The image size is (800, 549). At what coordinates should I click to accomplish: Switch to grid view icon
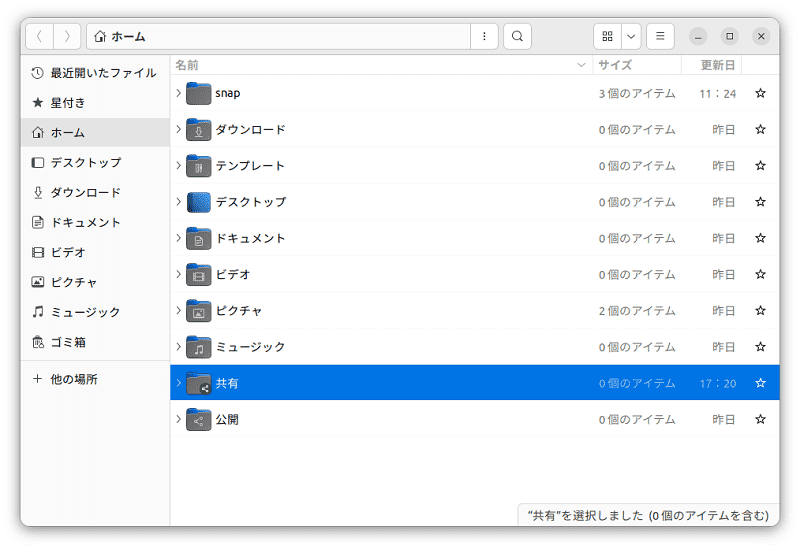click(x=607, y=37)
